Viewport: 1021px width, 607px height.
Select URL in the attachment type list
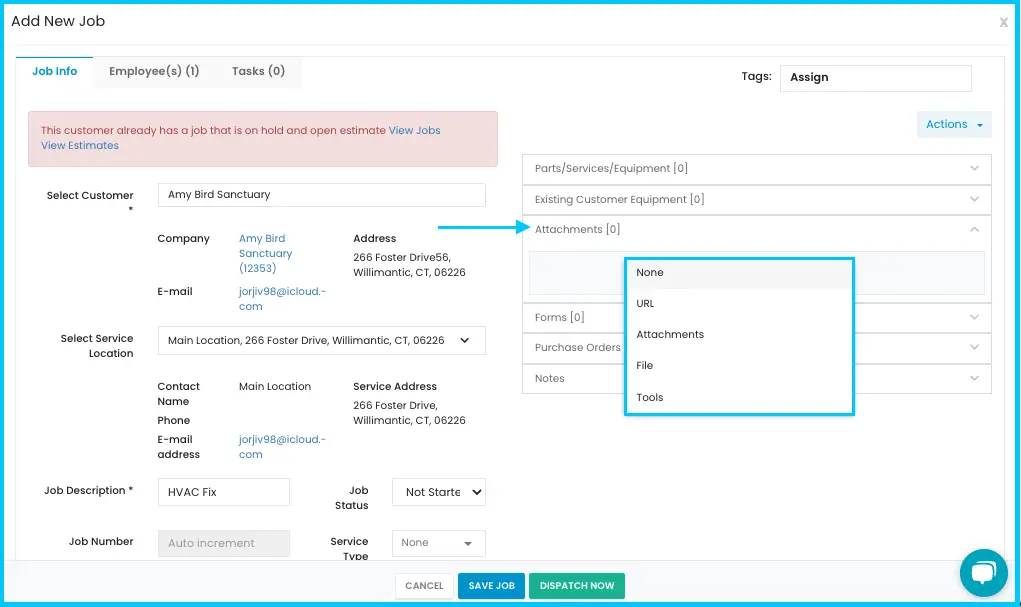tap(739, 304)
